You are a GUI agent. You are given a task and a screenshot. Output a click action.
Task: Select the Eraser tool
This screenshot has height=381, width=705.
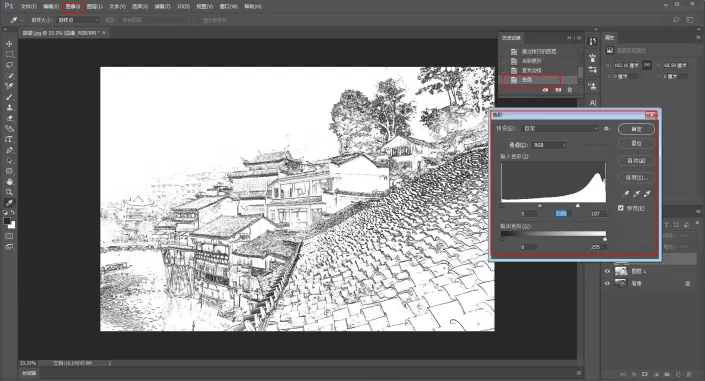click(9, 118)
